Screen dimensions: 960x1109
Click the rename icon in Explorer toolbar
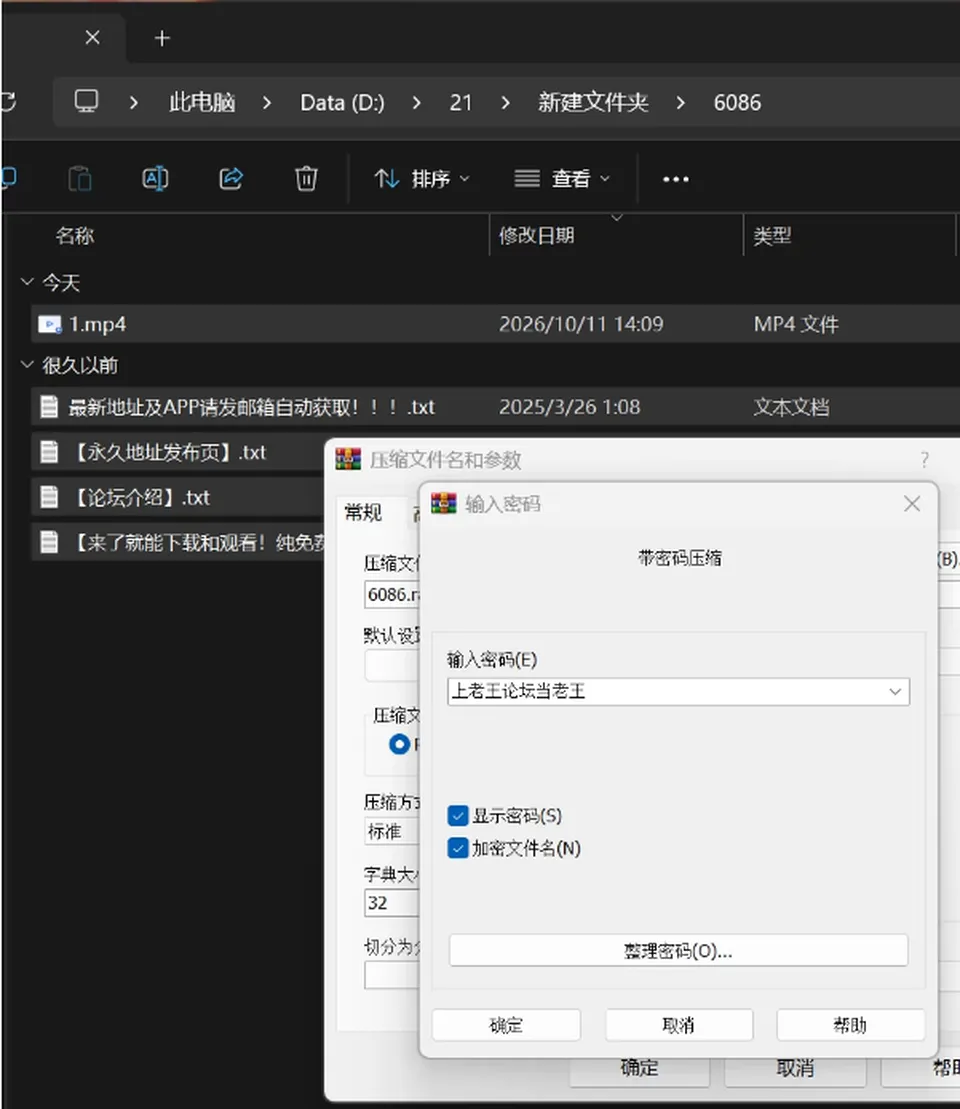[x=155, y=178]
